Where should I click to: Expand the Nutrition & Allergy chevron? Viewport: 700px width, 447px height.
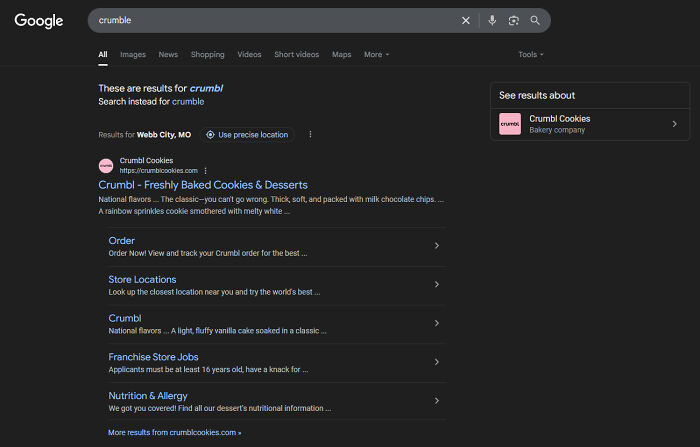coord(437,401)
